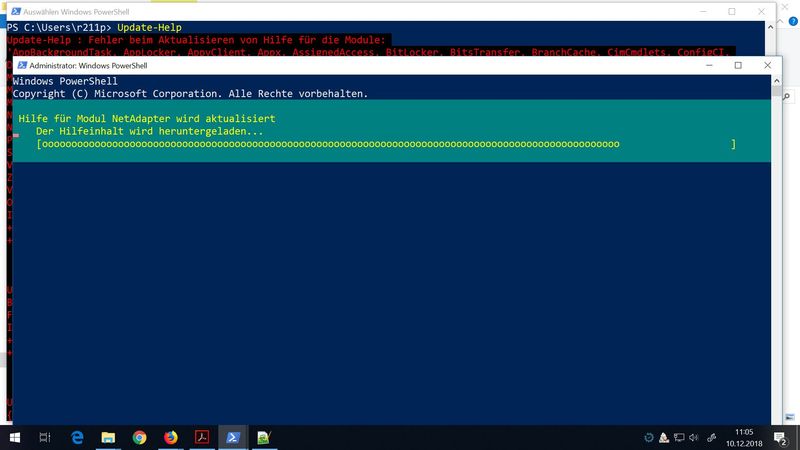Open the green notepad app in the taskbar

coord(264,438)
